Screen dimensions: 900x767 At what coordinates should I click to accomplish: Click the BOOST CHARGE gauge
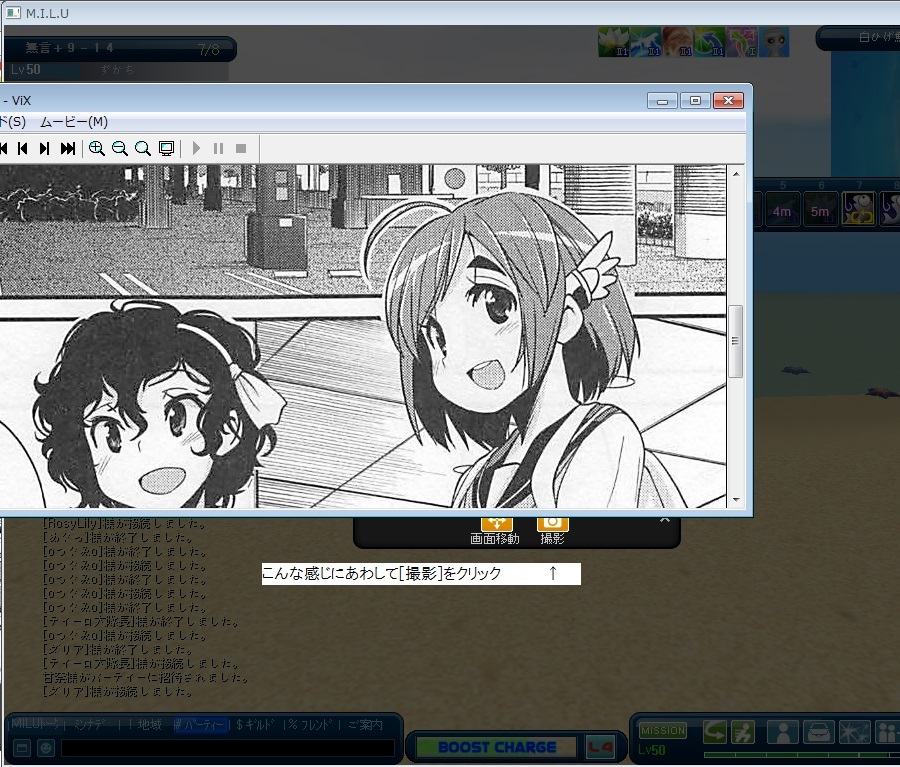[496, 747]
